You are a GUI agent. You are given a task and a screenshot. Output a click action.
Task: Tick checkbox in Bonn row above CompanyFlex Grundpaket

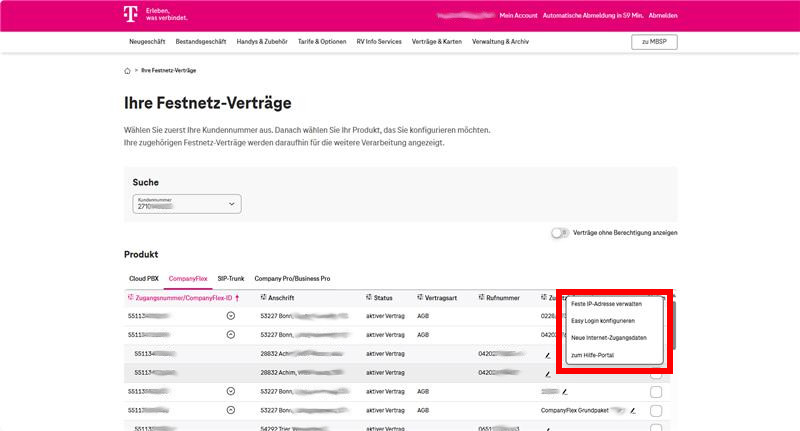point(656,392)
